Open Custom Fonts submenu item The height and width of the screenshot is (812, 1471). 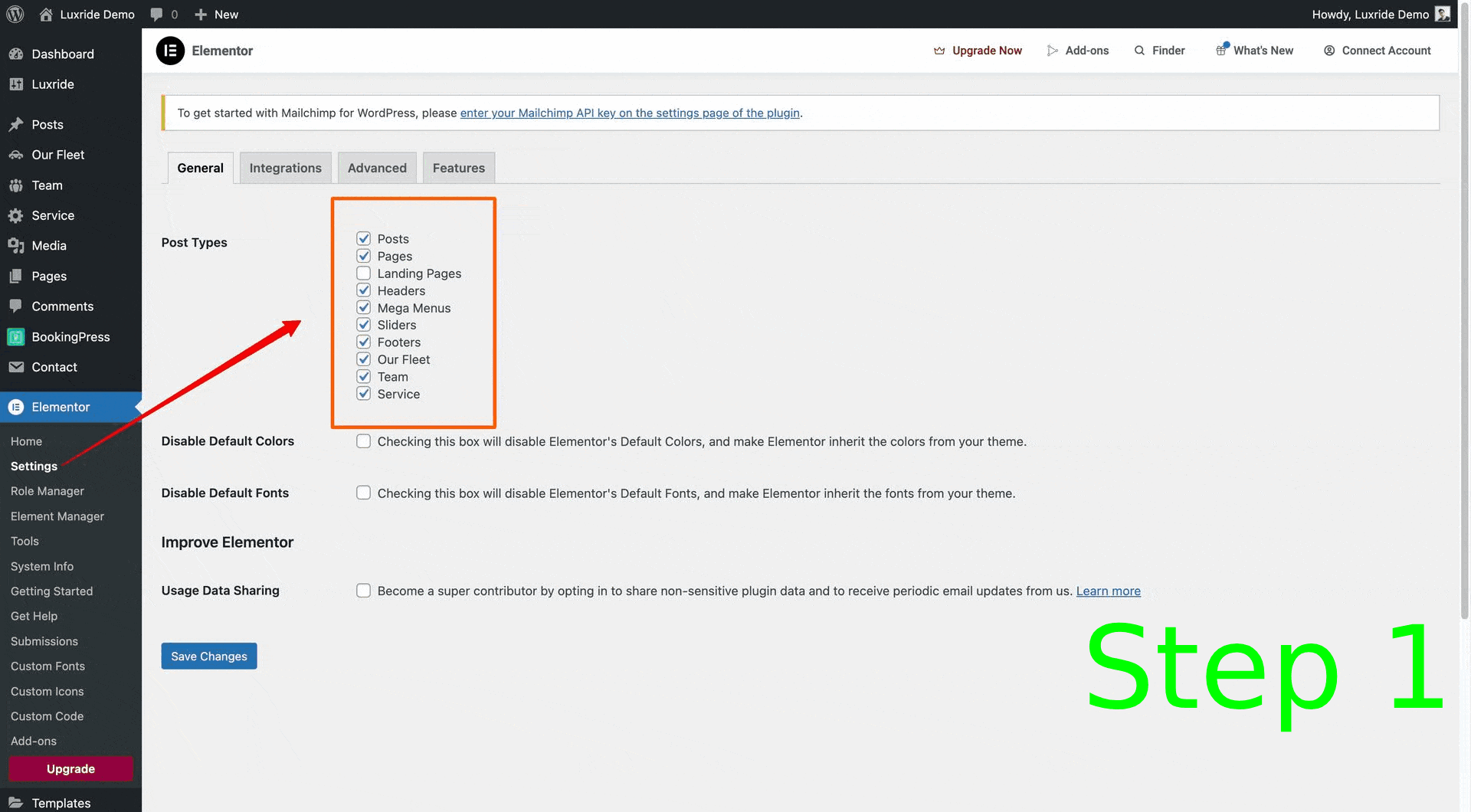[x=48, y=666]
